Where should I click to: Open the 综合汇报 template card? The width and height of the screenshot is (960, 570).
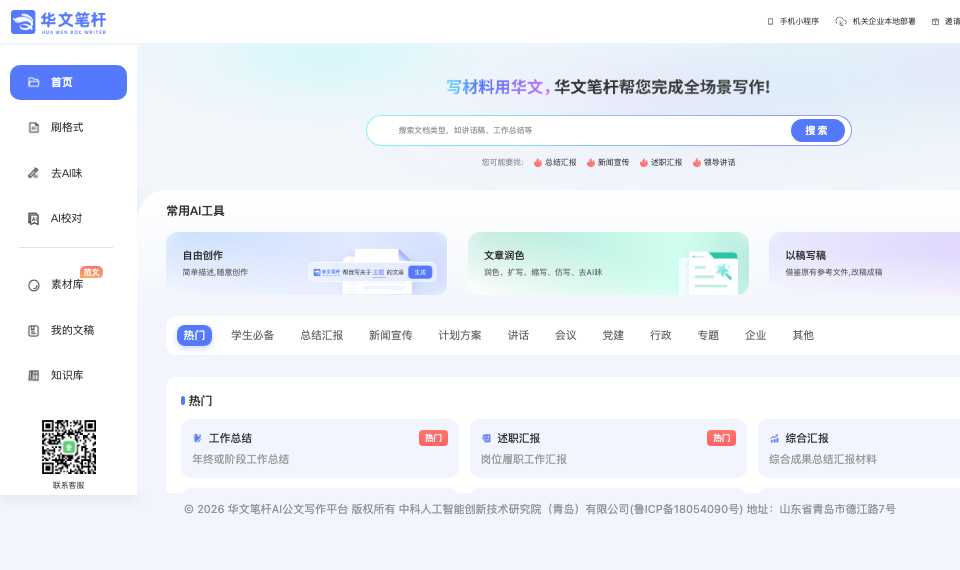pos(859,448)
